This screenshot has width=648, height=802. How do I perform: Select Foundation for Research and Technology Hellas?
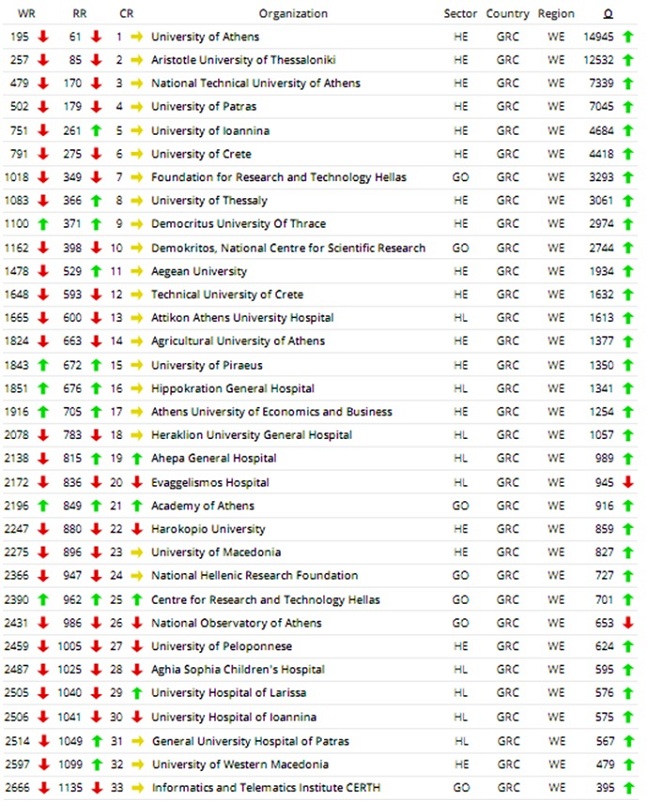(279, 177)
